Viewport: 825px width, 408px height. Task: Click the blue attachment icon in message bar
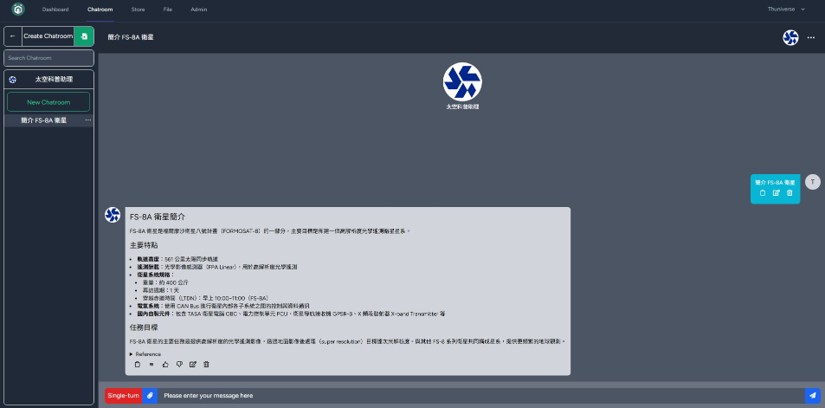[x=150, y=395]
